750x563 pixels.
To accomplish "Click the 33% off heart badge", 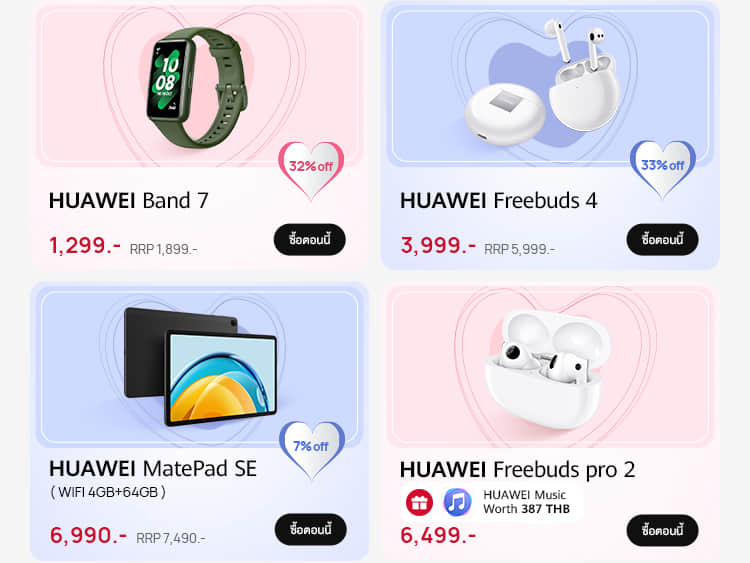I will (x=662, y=168).
